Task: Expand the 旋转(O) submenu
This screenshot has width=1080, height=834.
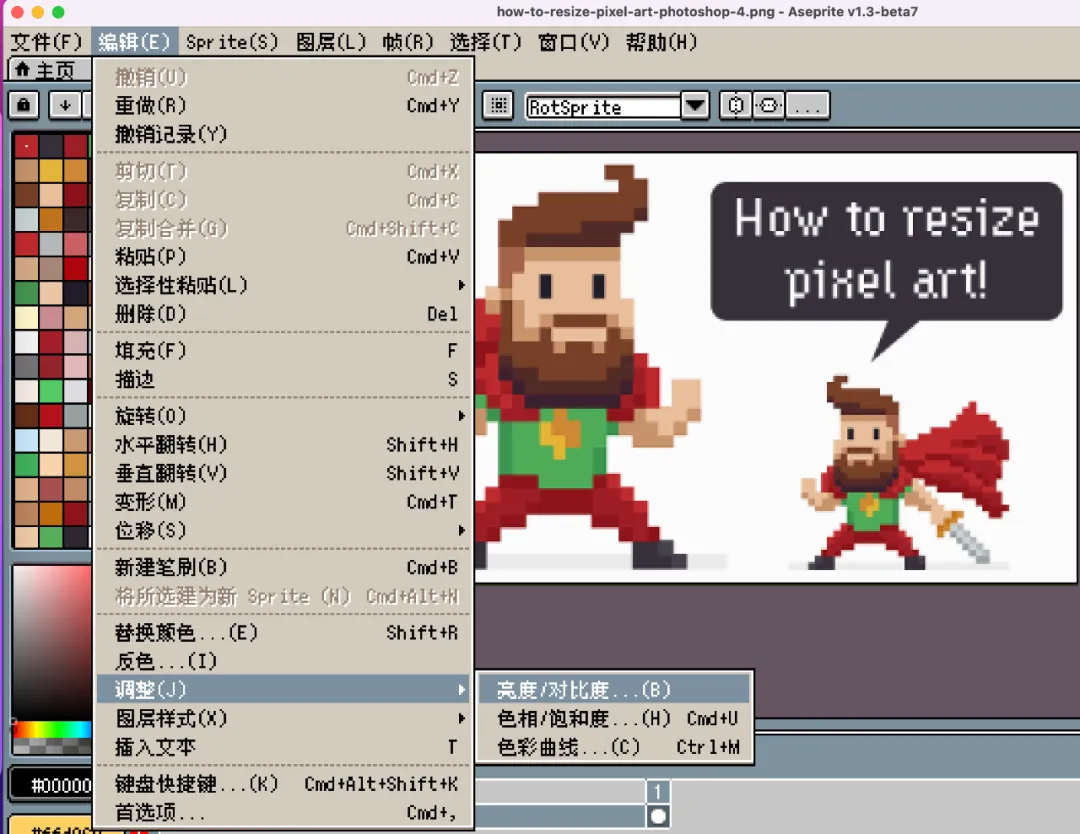Action: [283, 416]
